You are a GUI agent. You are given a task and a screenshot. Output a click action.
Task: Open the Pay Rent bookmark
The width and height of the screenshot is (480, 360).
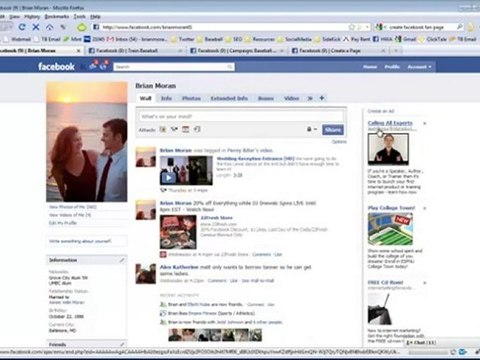(x=356, y=39)
